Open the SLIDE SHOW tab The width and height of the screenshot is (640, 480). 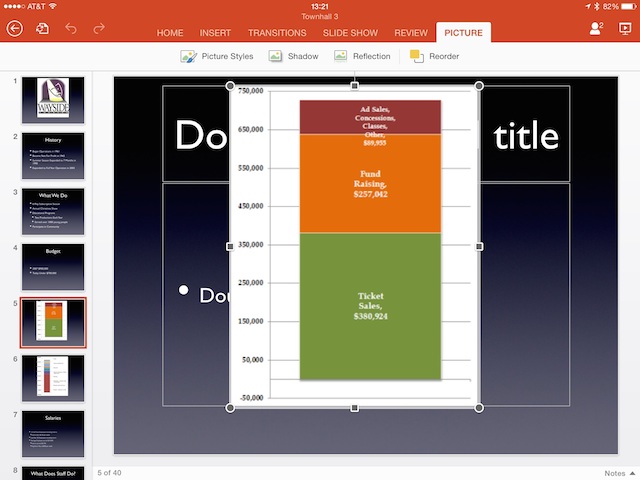(x=350, y=33)
